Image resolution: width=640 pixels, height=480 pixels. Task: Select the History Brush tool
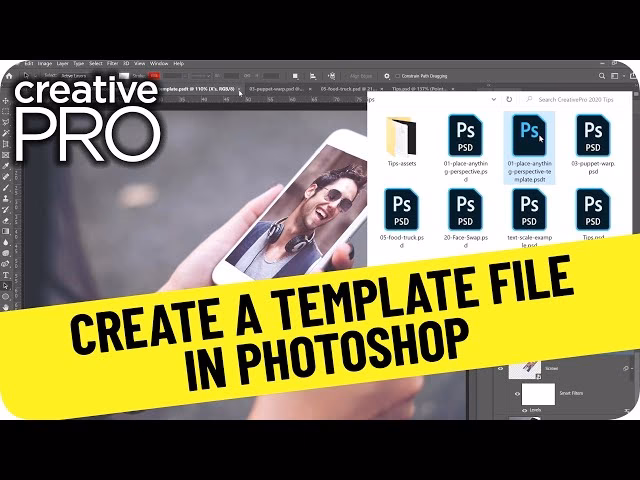[6, 210]
